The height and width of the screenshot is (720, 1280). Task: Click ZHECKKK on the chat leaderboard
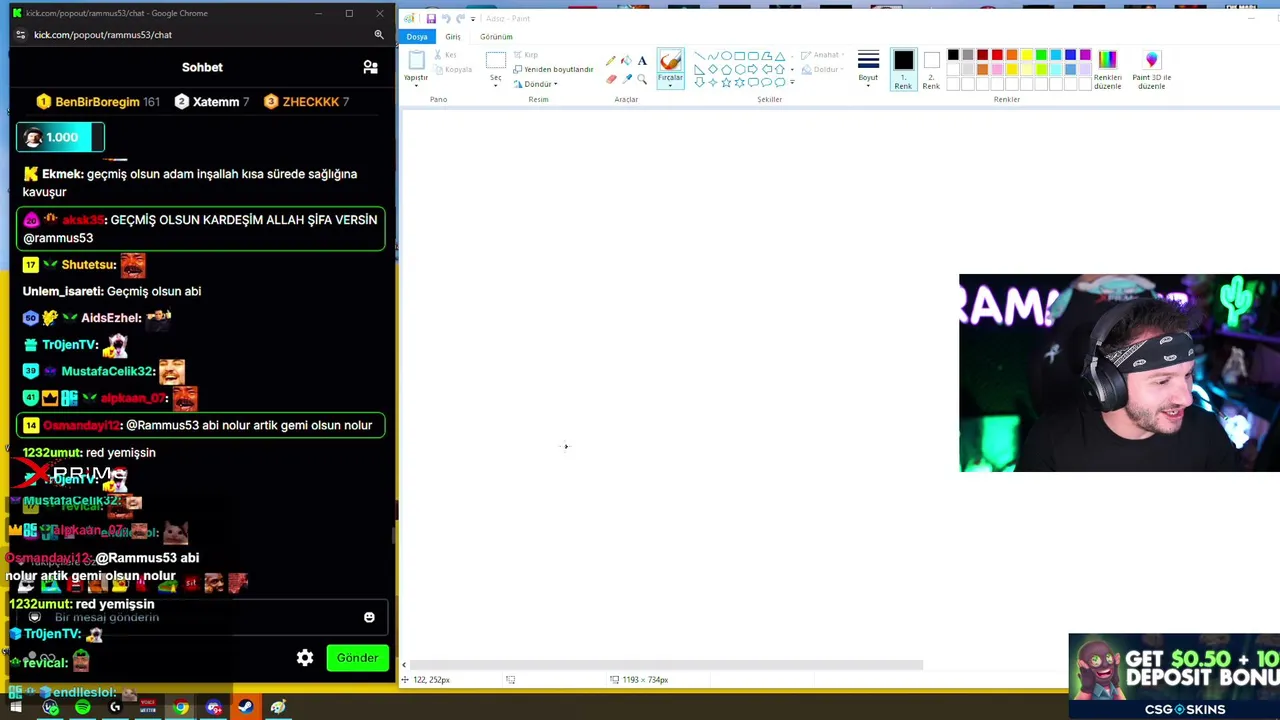pyautogui.click(x=310, y=102)
